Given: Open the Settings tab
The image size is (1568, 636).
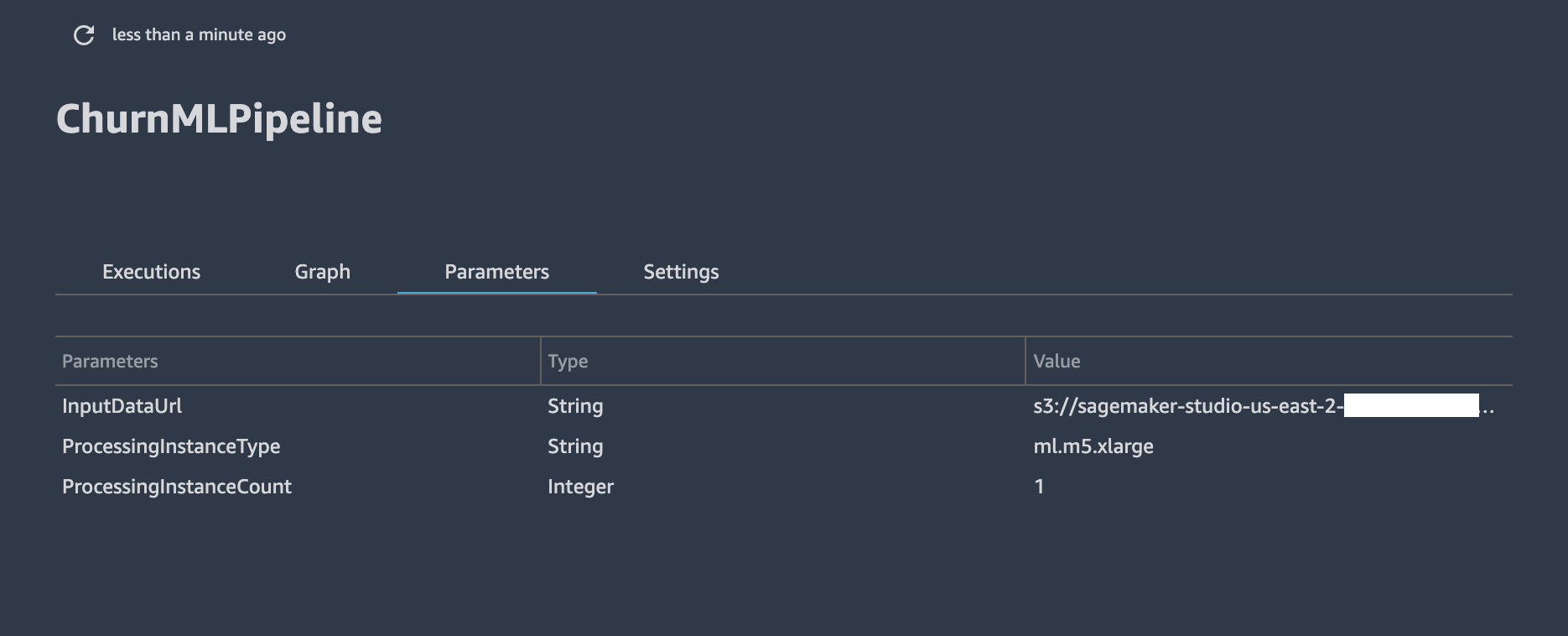Looking at the screenshot, I should coord(681,272).
